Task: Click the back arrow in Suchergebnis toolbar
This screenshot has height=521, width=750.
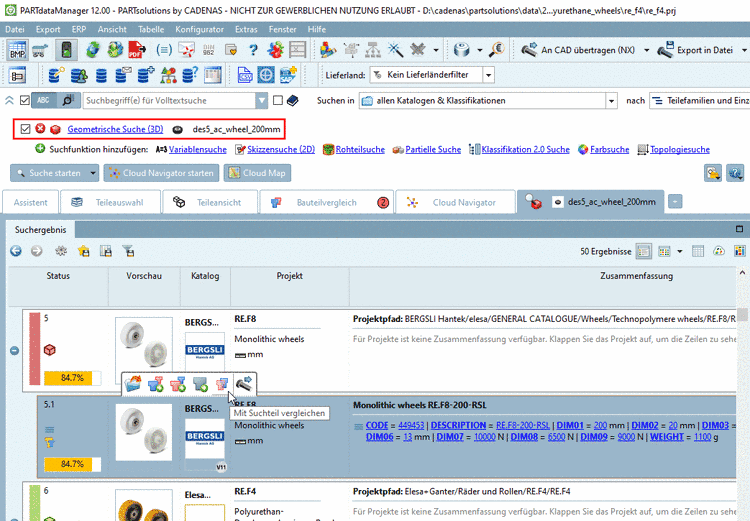Action: coord(16,251)
